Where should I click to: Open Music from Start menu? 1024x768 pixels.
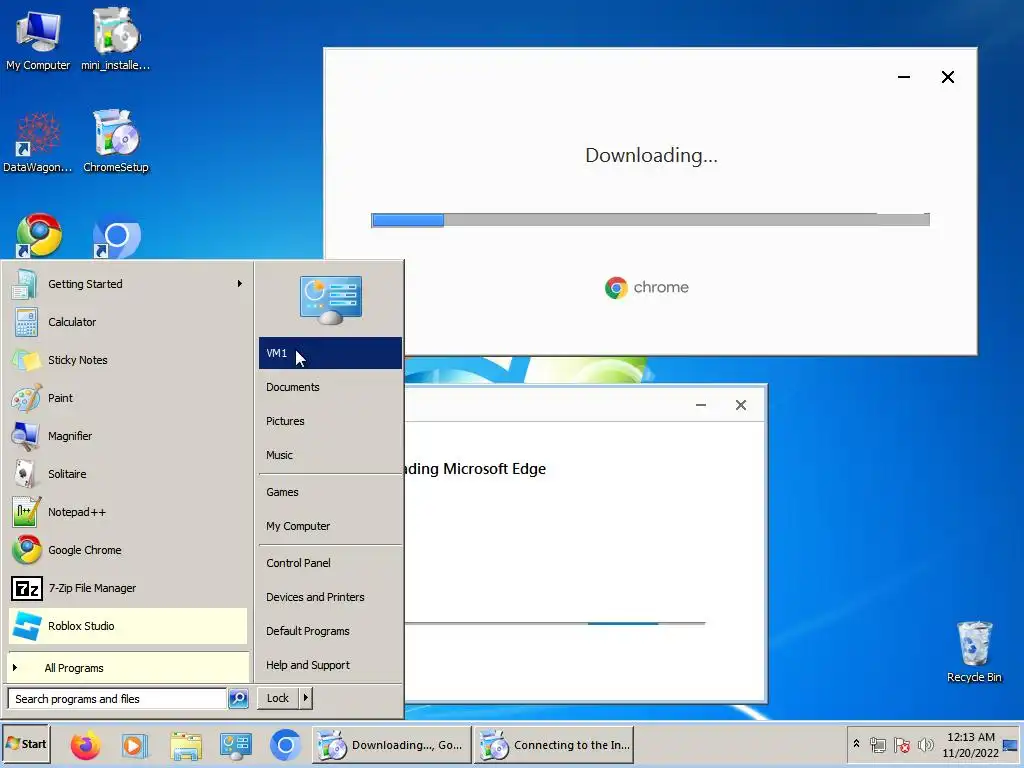pos(330,455)
